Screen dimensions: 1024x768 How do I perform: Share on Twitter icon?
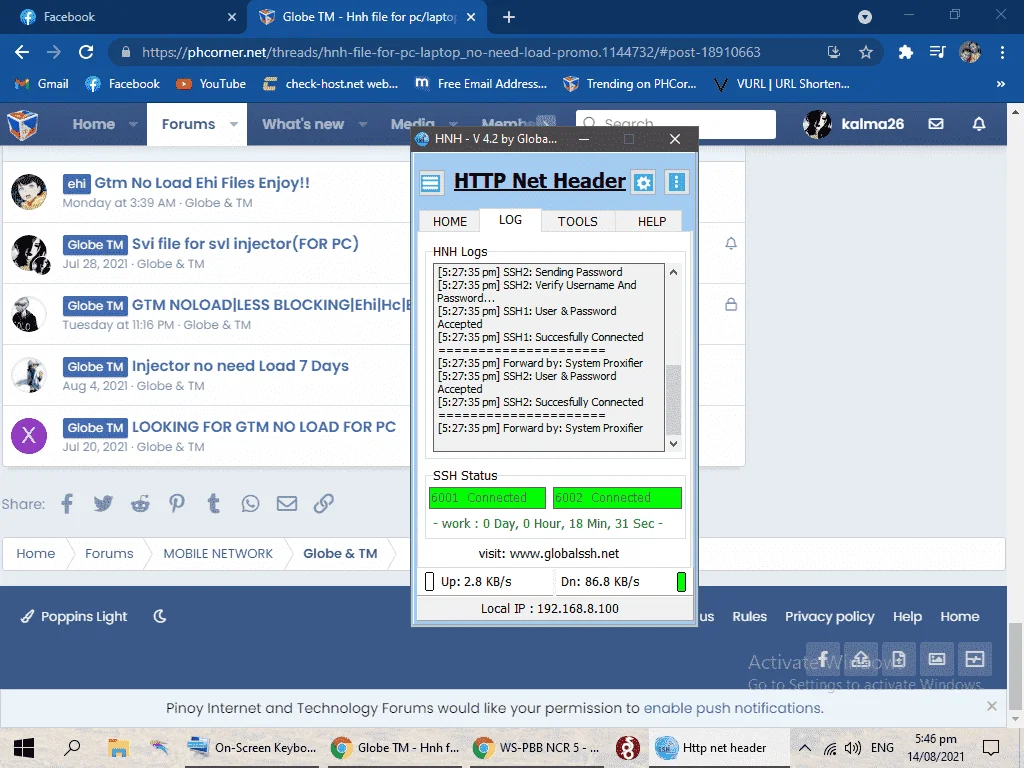pos(103,504)
